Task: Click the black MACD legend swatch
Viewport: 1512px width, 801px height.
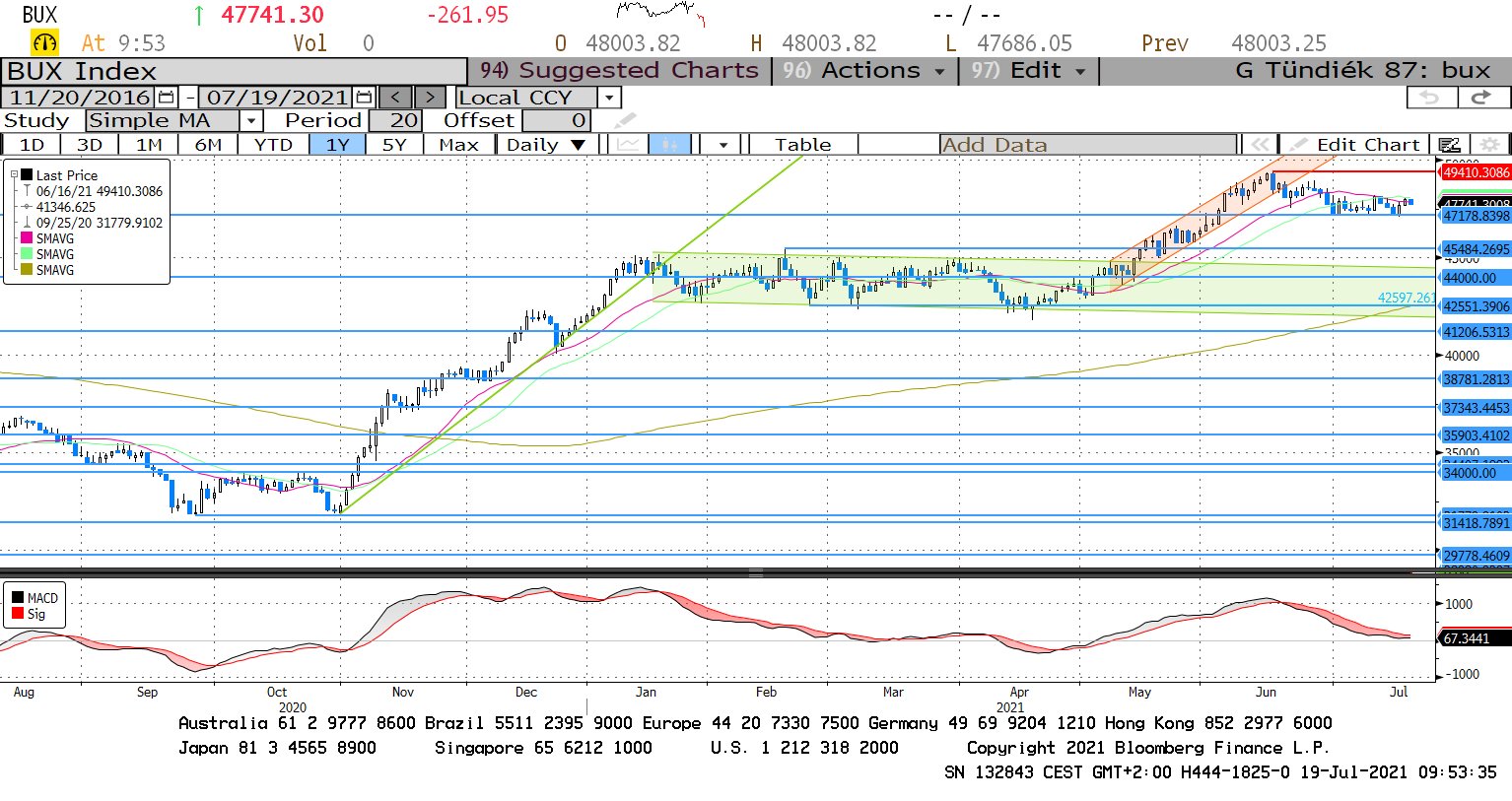Action: coord(18,598)
